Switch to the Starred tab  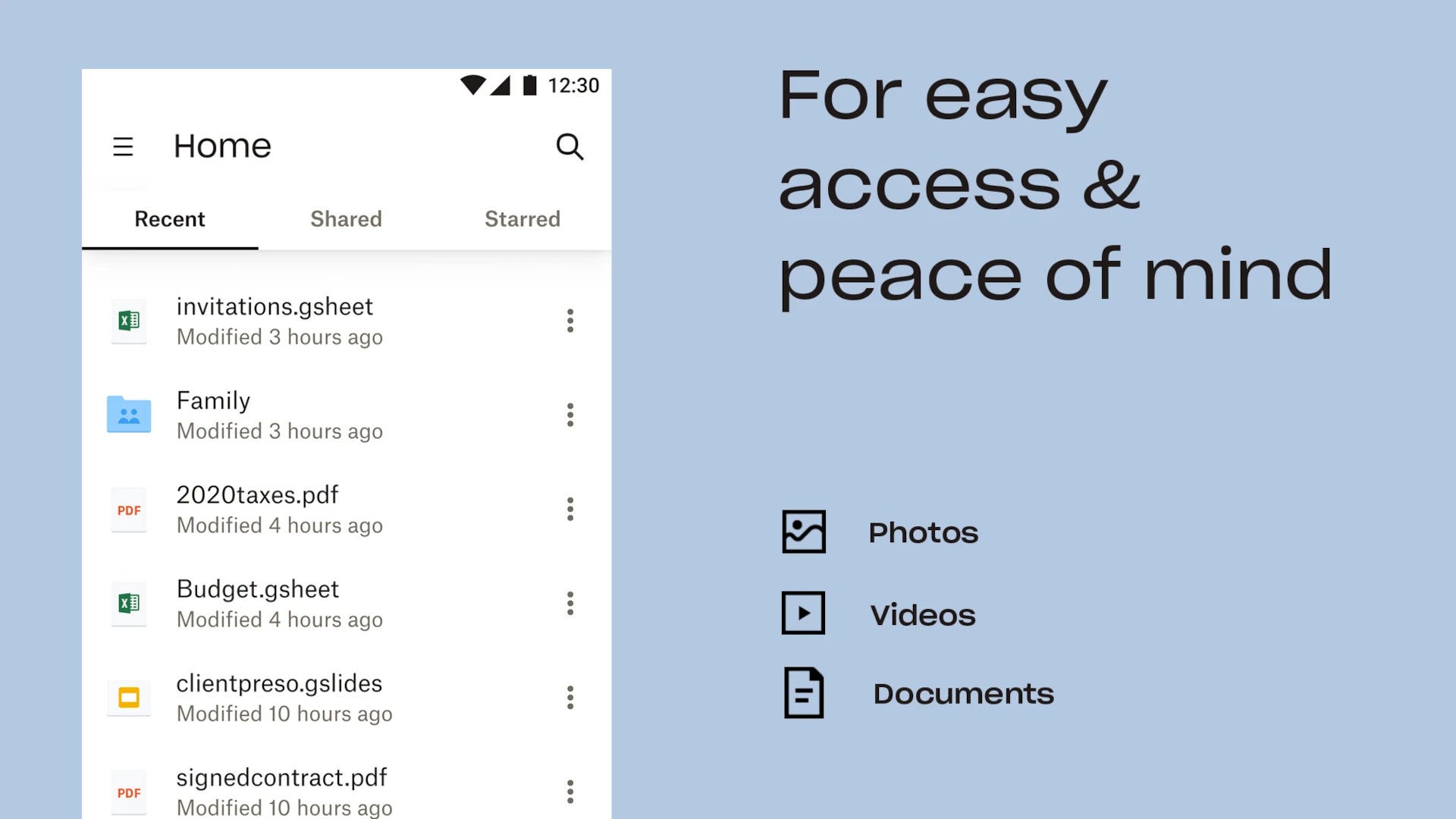click(521, 218)
